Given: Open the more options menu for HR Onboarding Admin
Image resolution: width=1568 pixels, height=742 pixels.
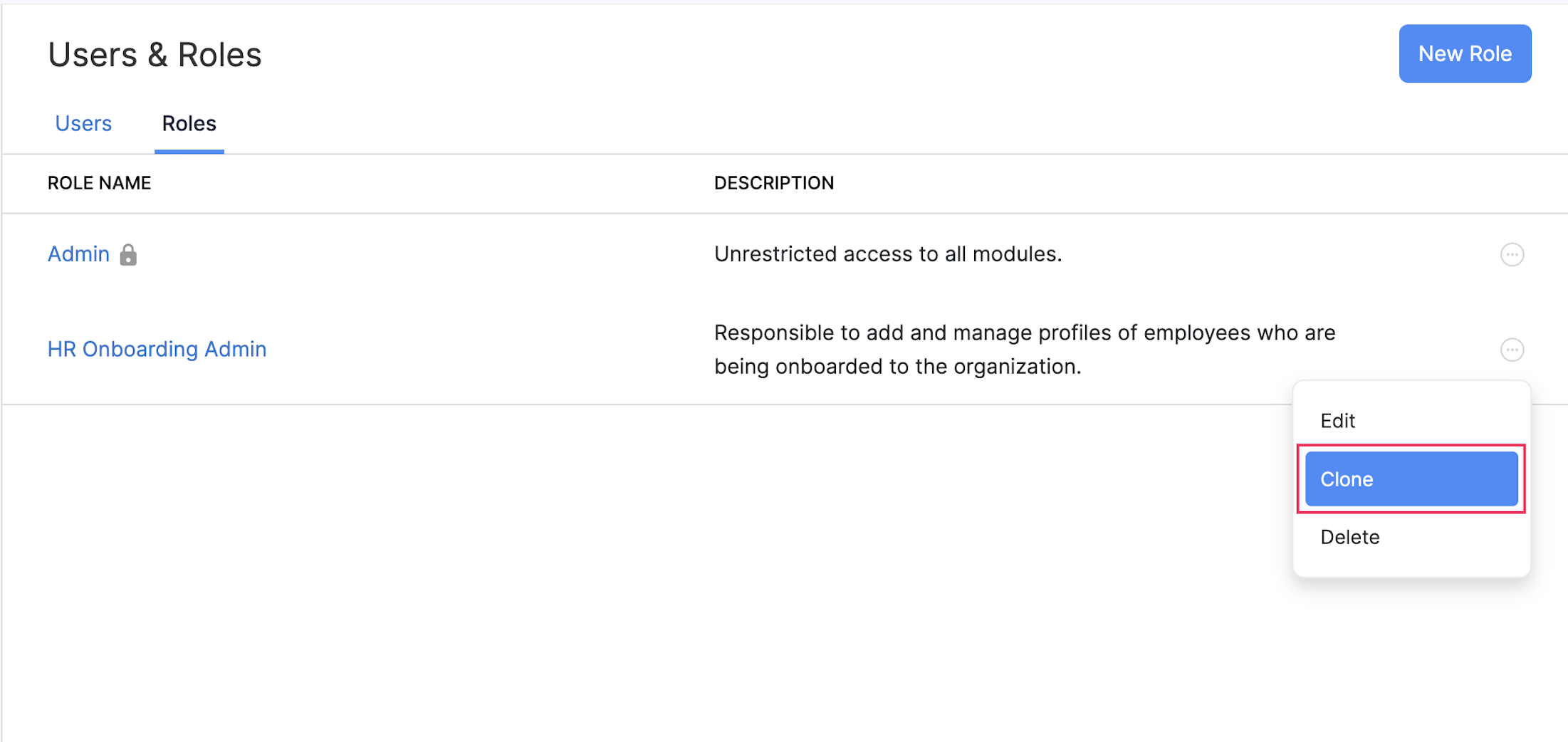Looking at the screenshot, I should click(1512, 350).
